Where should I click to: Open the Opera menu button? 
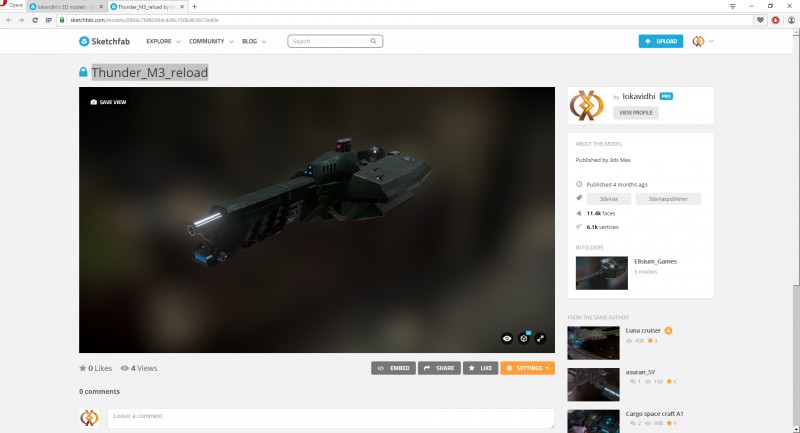pos(12,5)
